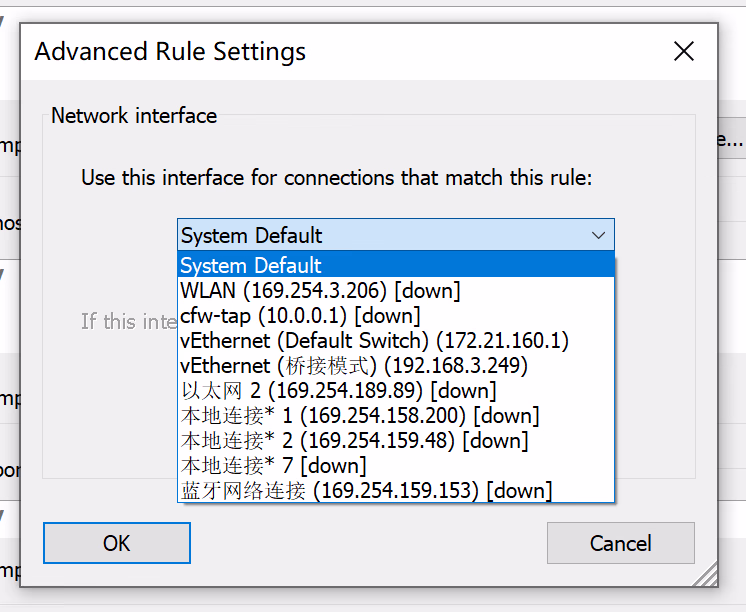The image size is (746, 612).
Task: Click the System Default combo box field
Action: click(x=380, y=236)
